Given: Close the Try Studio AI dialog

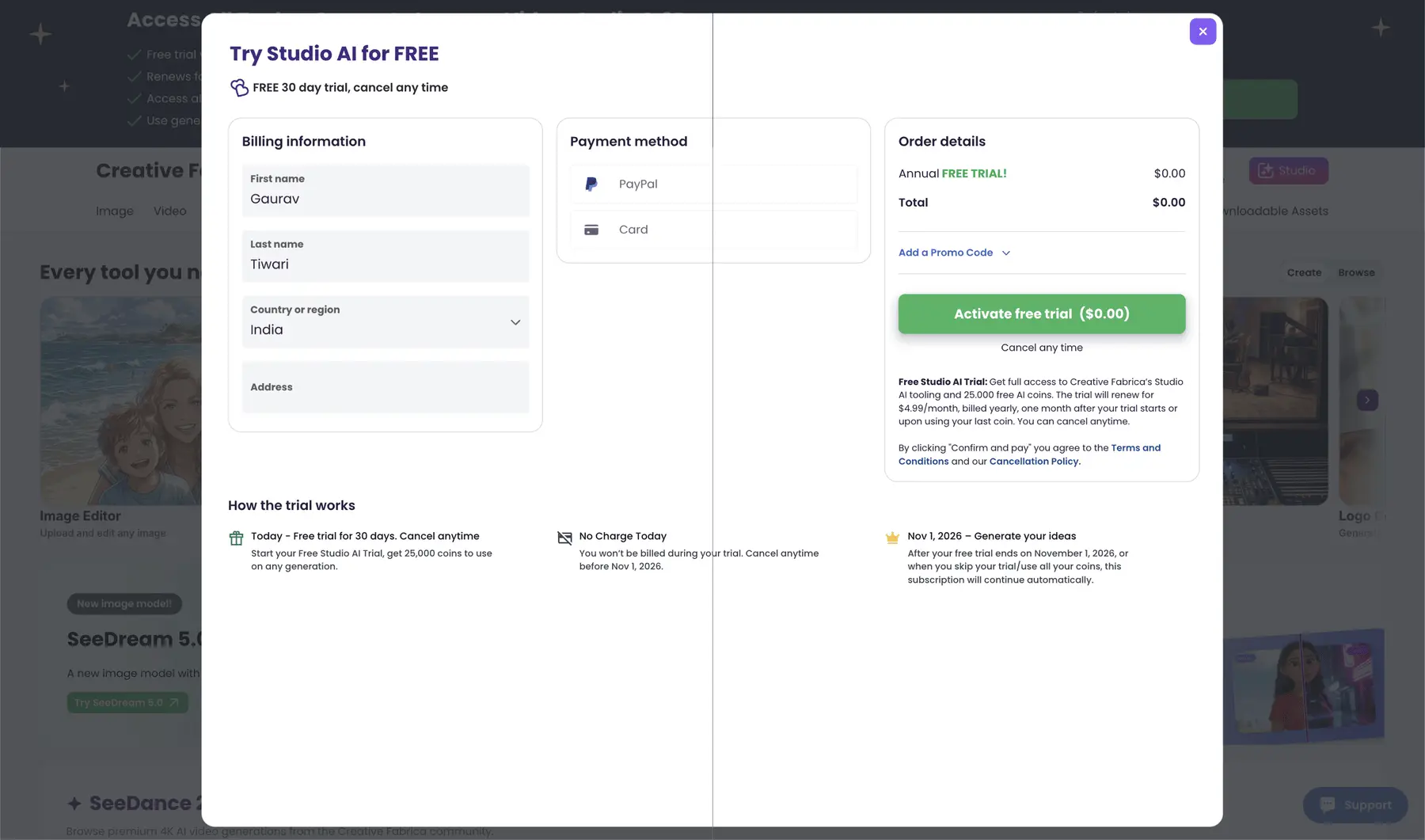Looking at the screenshot, I should [x=1203, y=32].
